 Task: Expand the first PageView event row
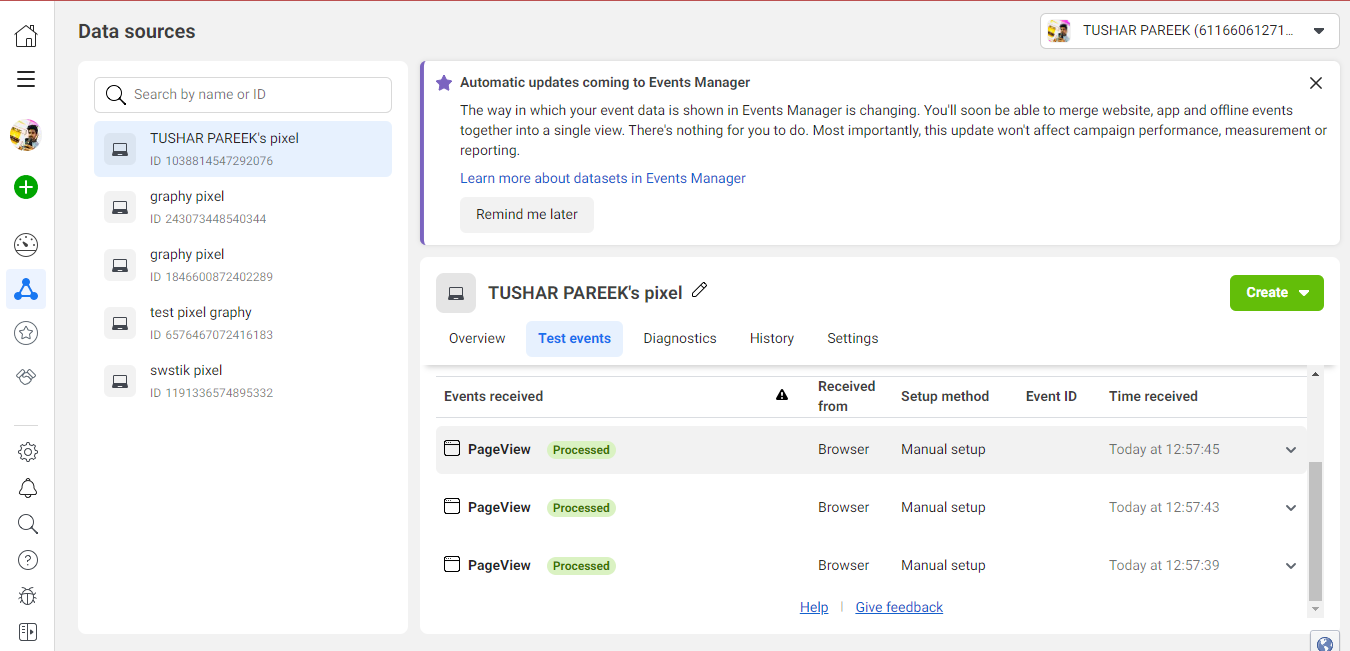1291,449
